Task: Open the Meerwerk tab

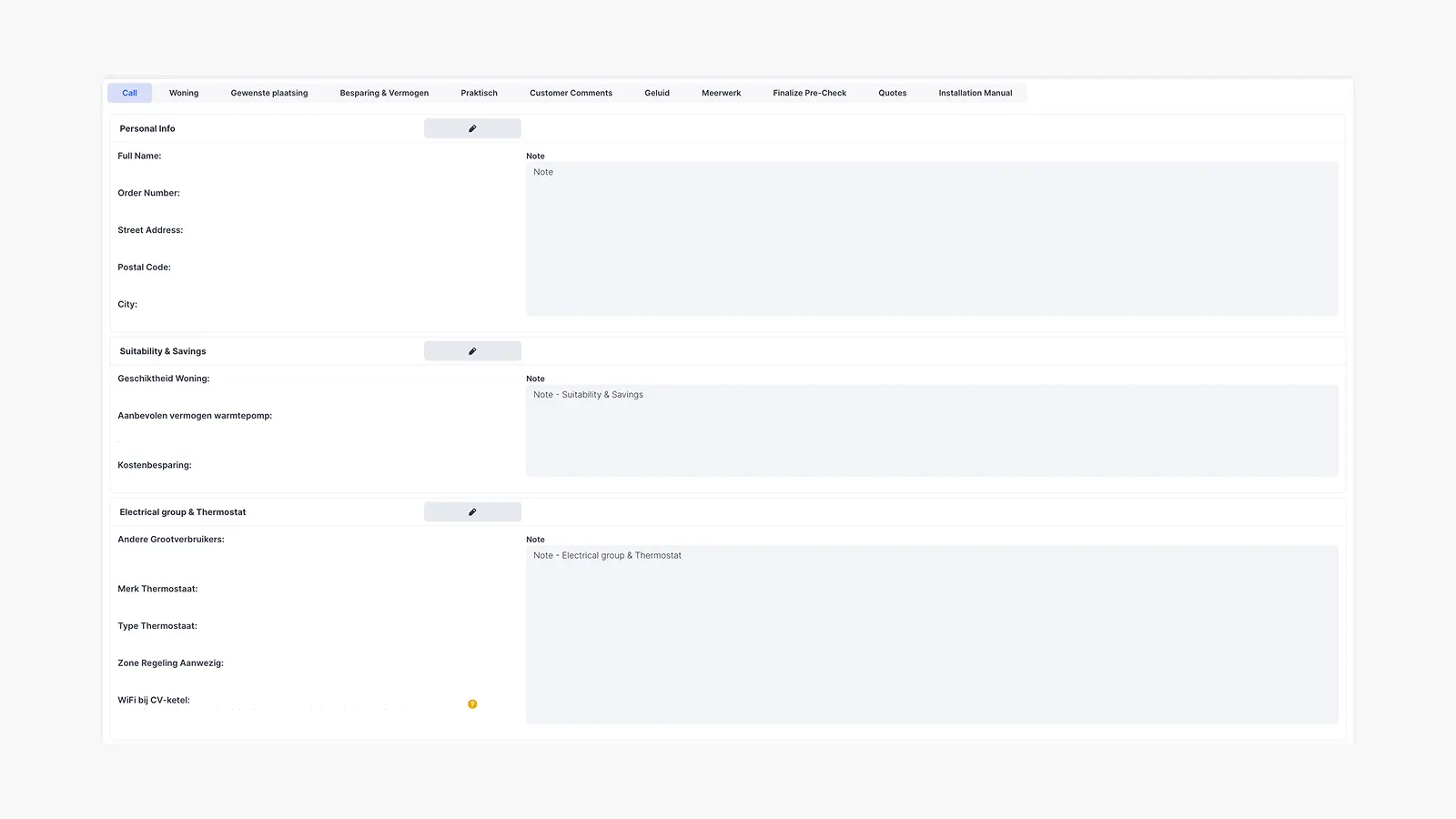Action: (721, 93)
